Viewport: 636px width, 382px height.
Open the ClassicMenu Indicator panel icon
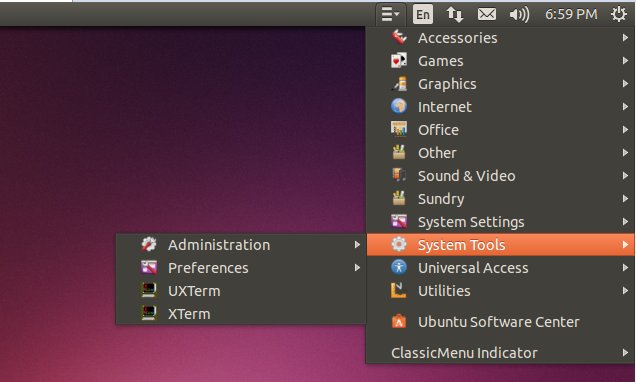click(x=390, y=15)
